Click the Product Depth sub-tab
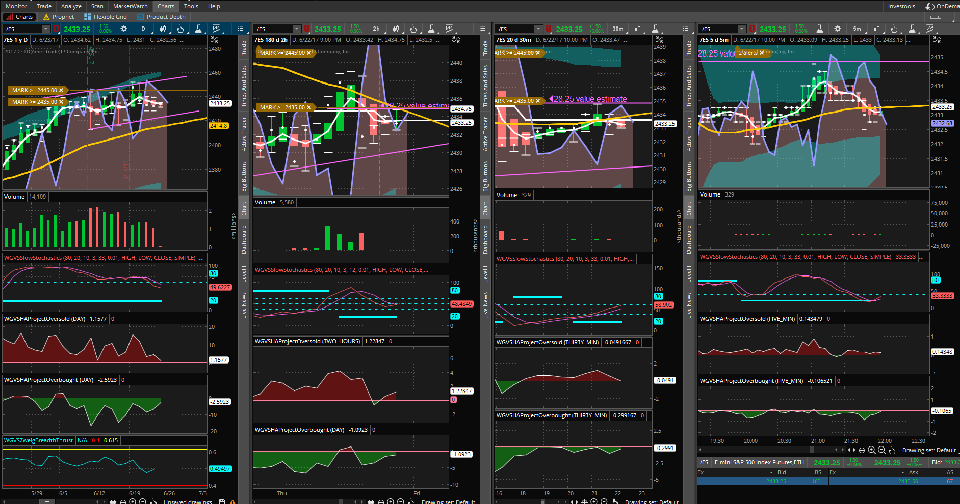Viewport: 960px width, 504px height. click(160, 17)
